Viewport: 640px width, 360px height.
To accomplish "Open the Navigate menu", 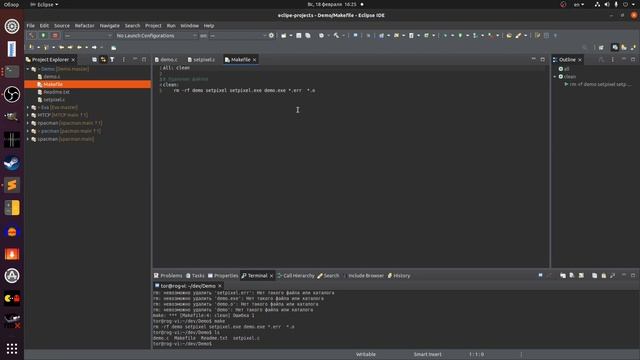I will (110, 25).
